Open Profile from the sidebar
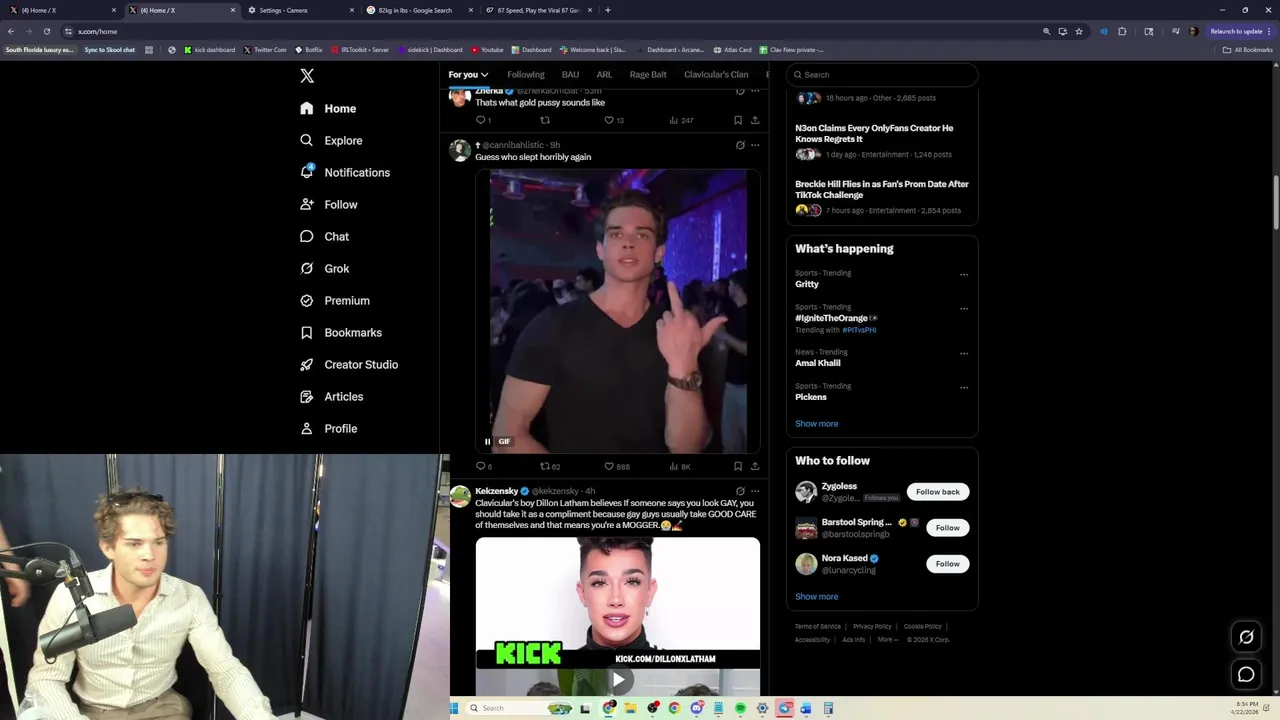 (329, 428)
